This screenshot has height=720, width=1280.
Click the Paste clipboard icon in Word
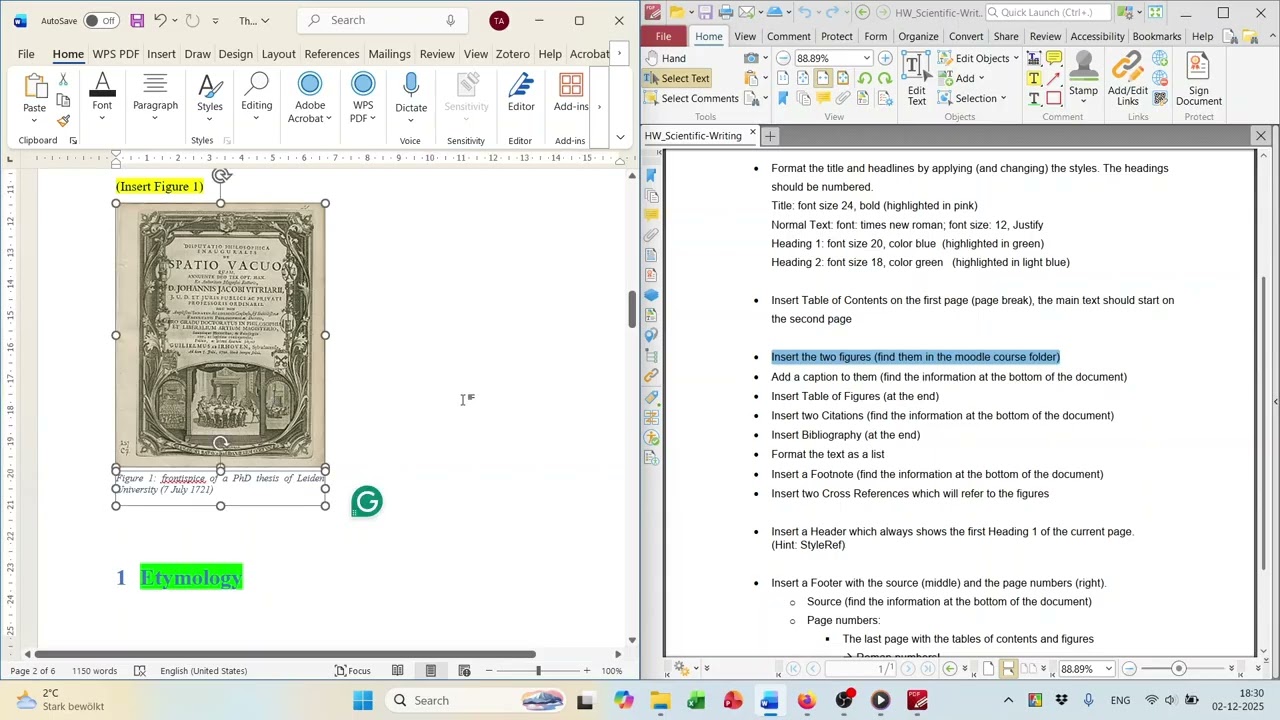pyautogui.click(x=34, y=87)
